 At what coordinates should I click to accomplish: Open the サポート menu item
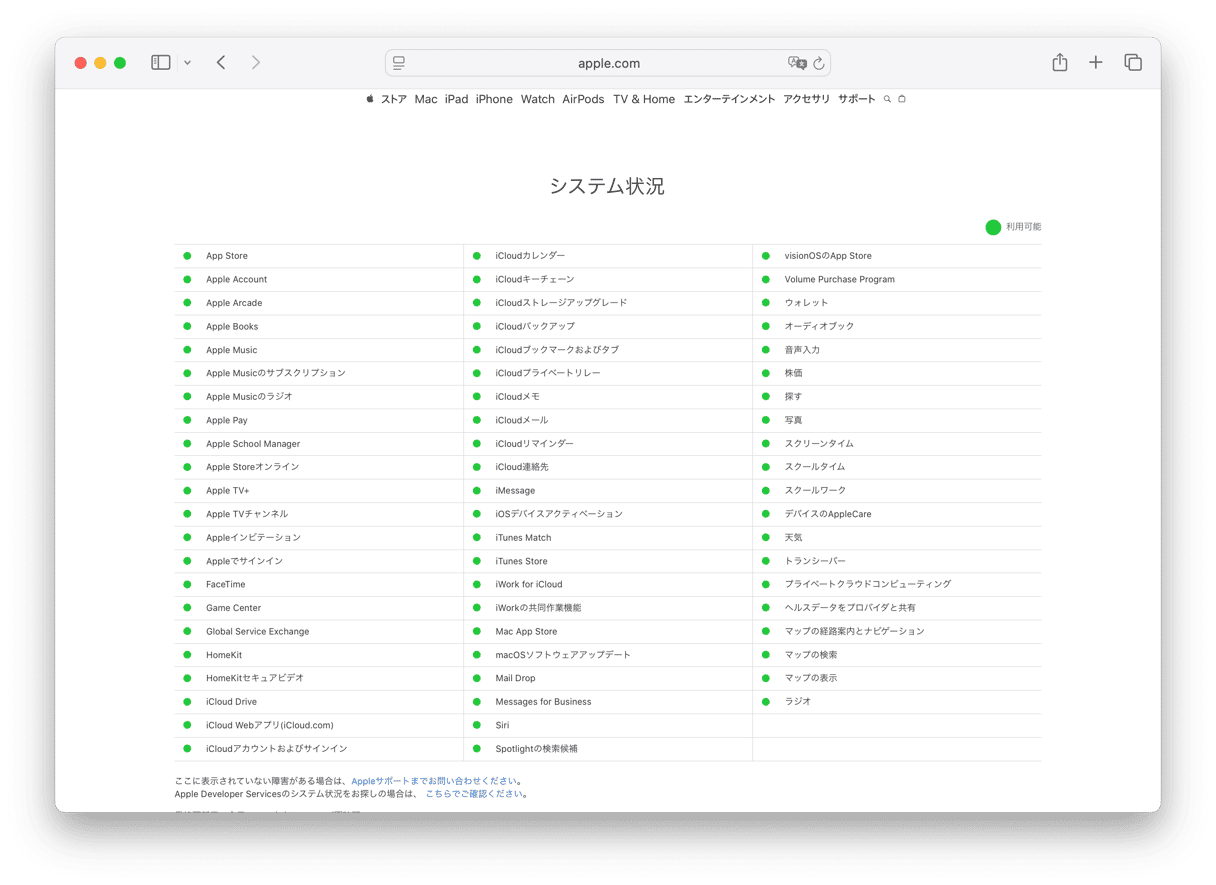coord(856,99)
